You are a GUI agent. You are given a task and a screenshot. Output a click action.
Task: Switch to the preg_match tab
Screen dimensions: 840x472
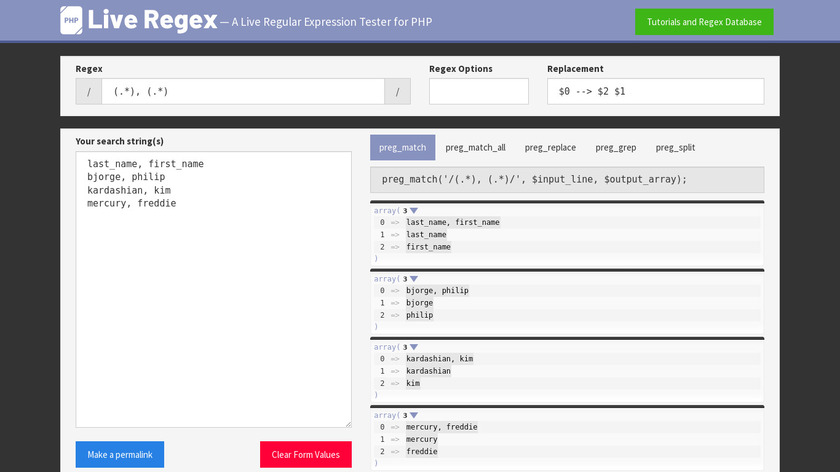[402, 147]
